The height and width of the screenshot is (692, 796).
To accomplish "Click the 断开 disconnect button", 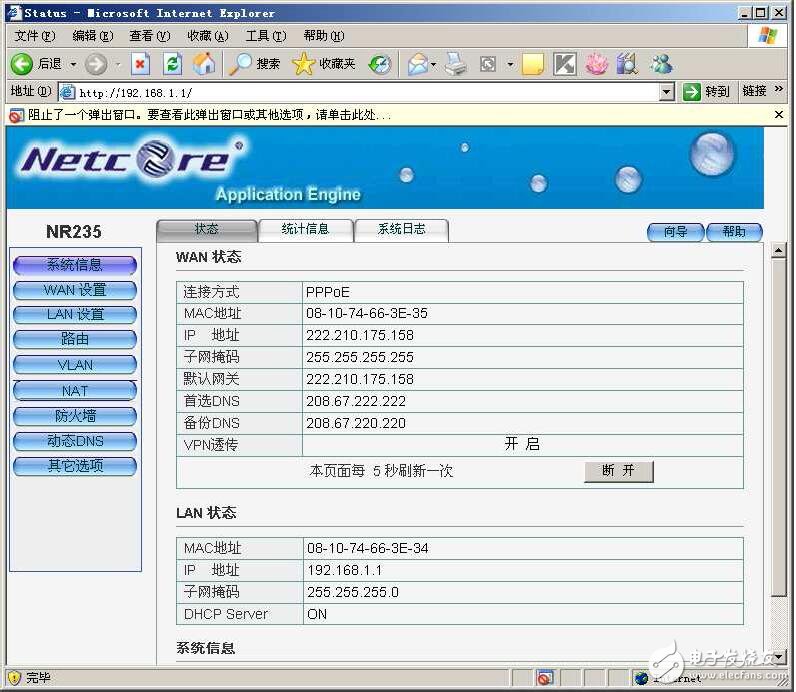I will click(x=618, y=471).
